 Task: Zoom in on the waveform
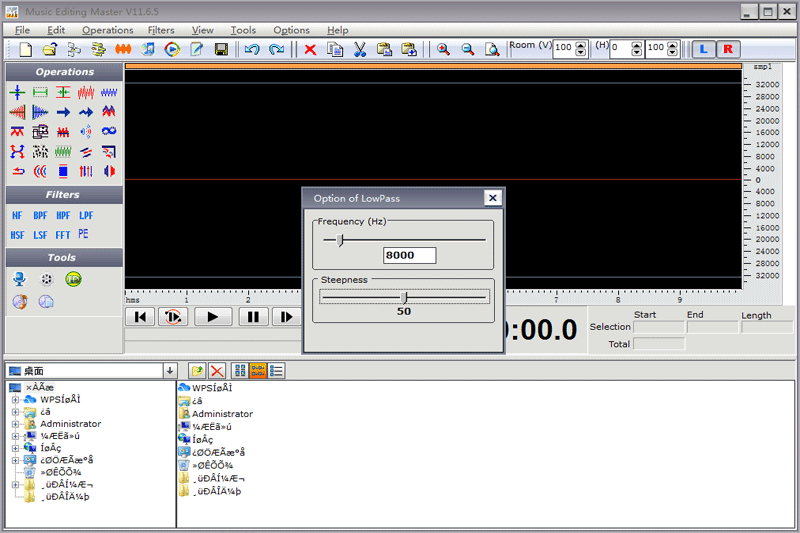click(443, 49)
